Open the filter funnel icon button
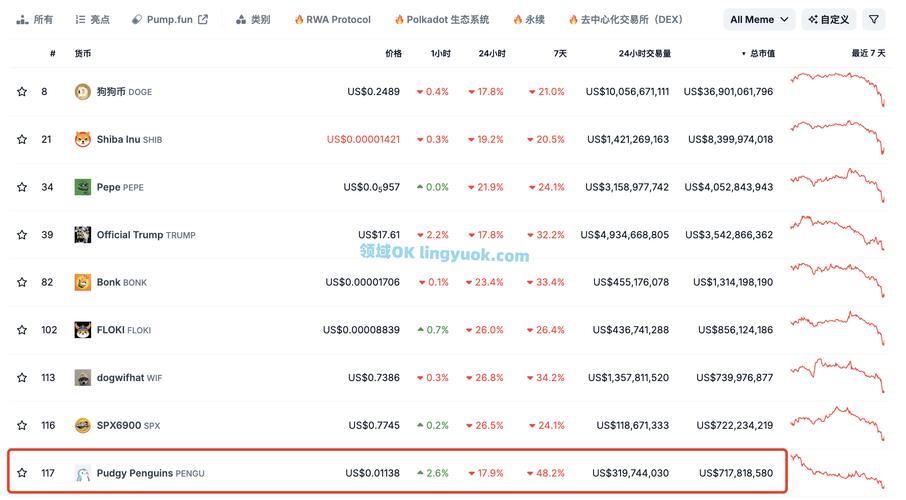 pyautogui.click(x=874, y=19)
